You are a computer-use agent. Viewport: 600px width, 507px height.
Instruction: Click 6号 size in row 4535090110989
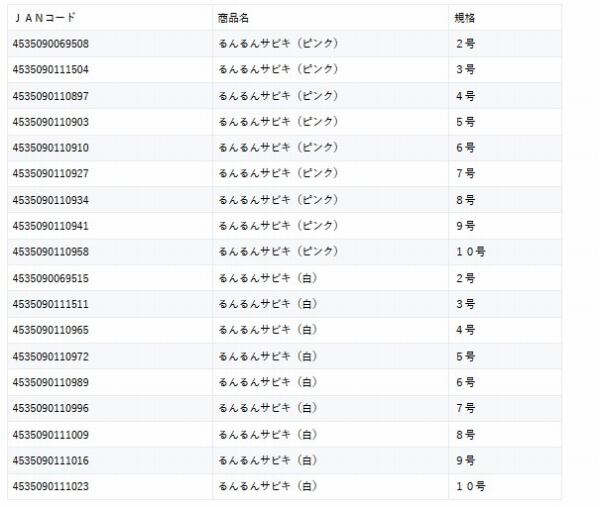tap(465, 382)
